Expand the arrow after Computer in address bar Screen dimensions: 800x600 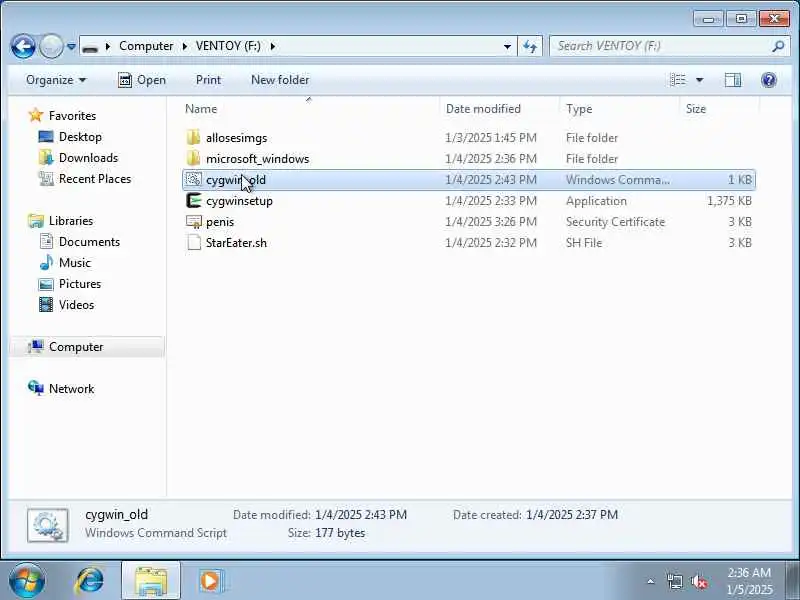(185, 46)
